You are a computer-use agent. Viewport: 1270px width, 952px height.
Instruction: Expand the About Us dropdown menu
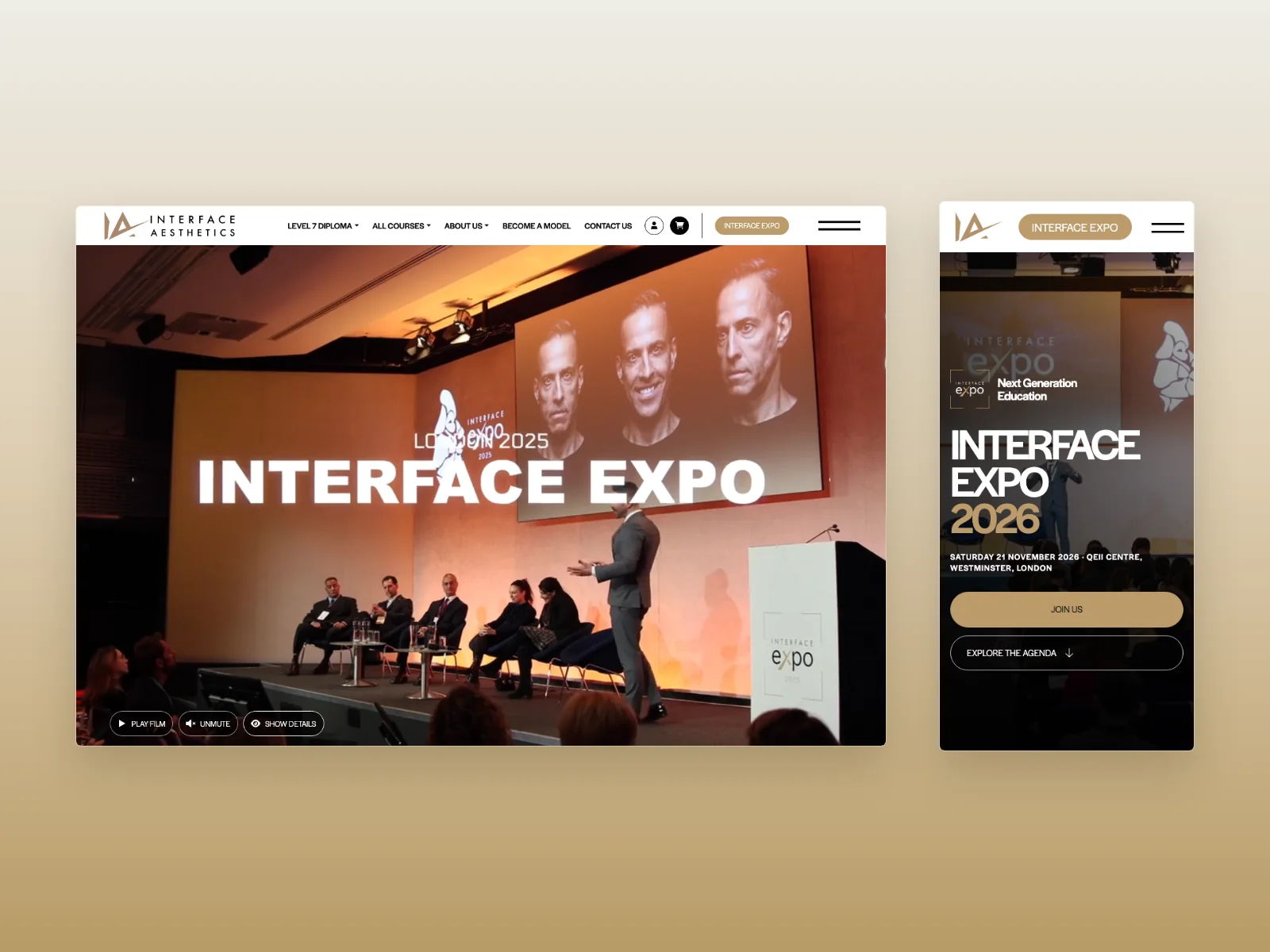pyautogui.click(x=467, y=226)
